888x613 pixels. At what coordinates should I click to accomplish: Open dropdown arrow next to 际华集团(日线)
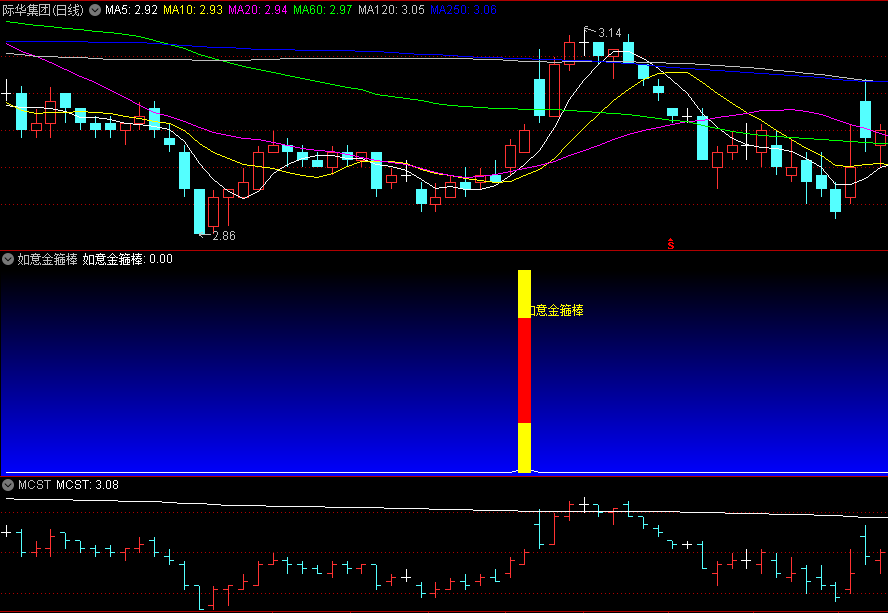click(x=95, y=10)
